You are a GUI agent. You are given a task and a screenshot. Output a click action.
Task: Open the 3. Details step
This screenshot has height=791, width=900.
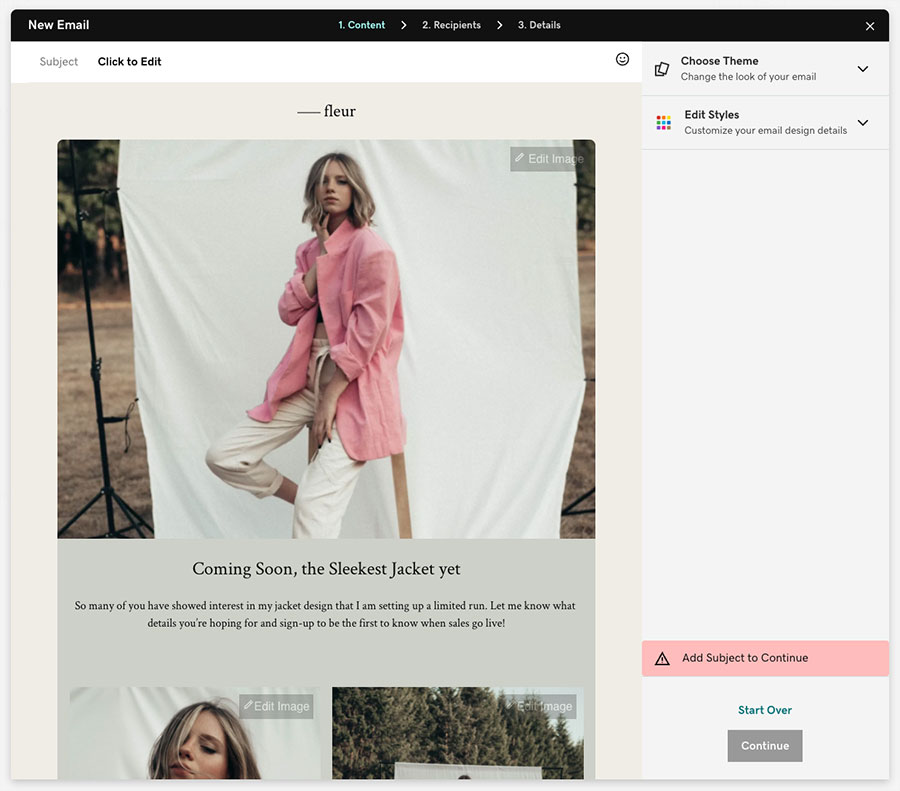click(x=539, y=25)
